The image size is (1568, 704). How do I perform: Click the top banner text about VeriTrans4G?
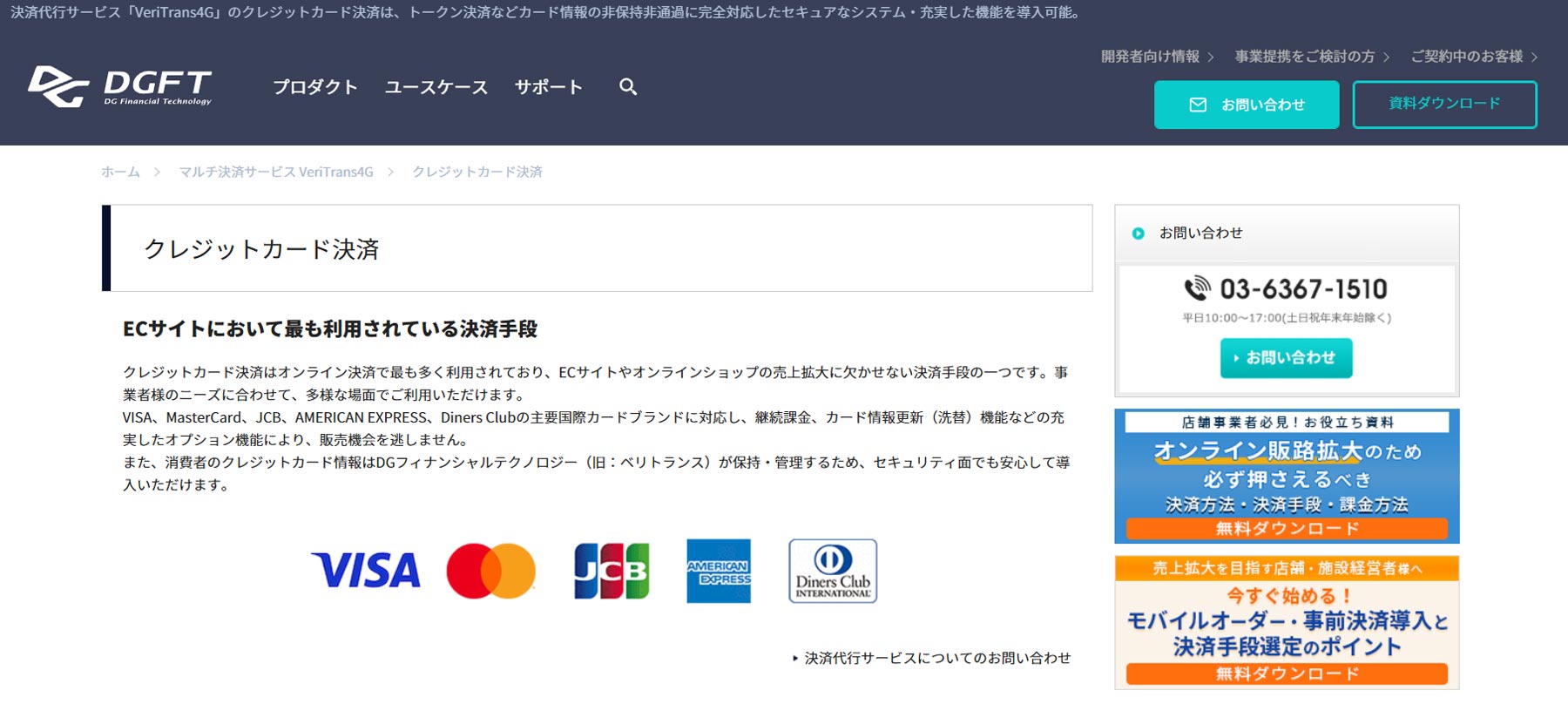point(545,12)
